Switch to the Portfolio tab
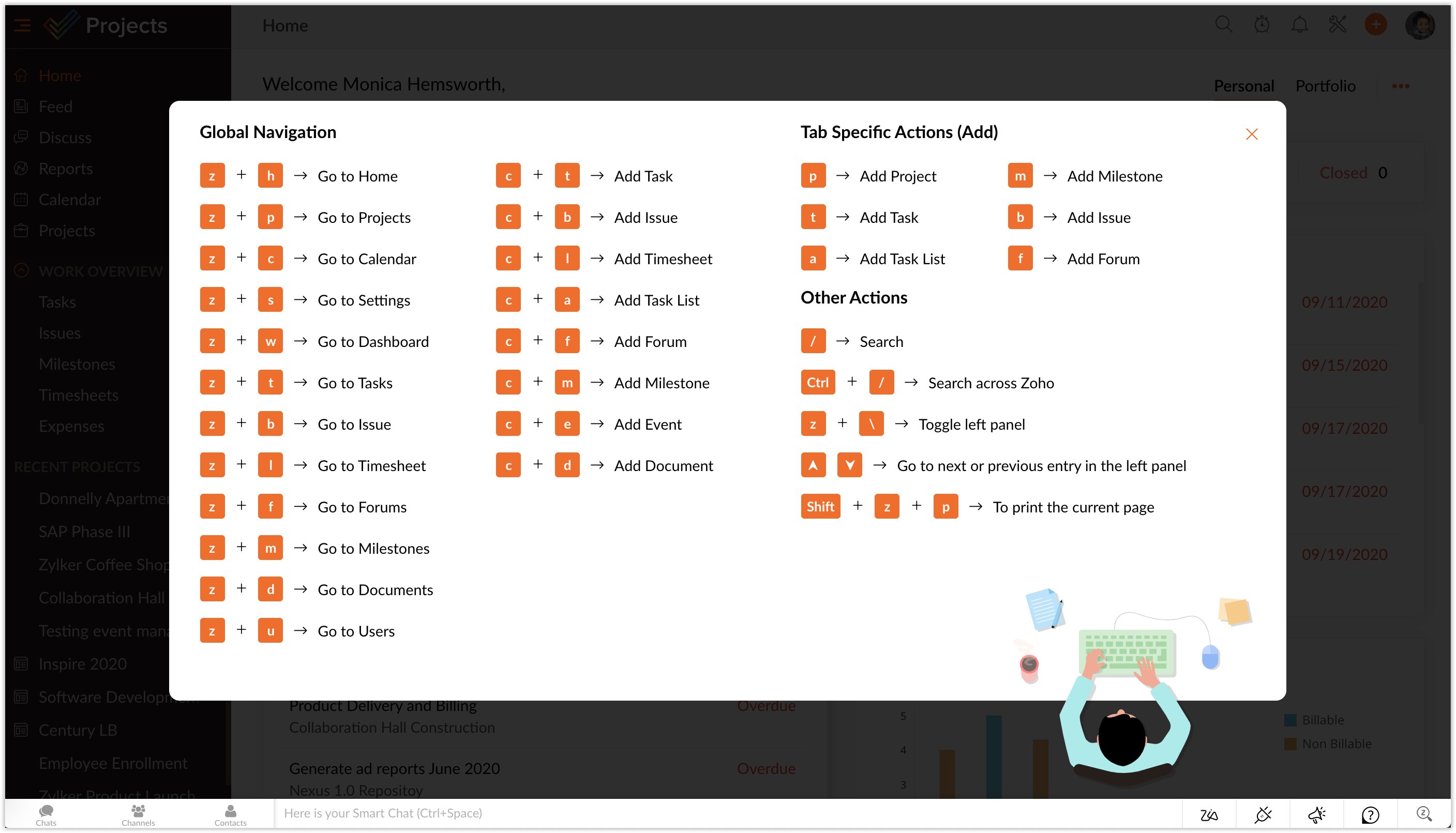The height and width of the screenshot is (833, 1456). tap(1325, 86)
